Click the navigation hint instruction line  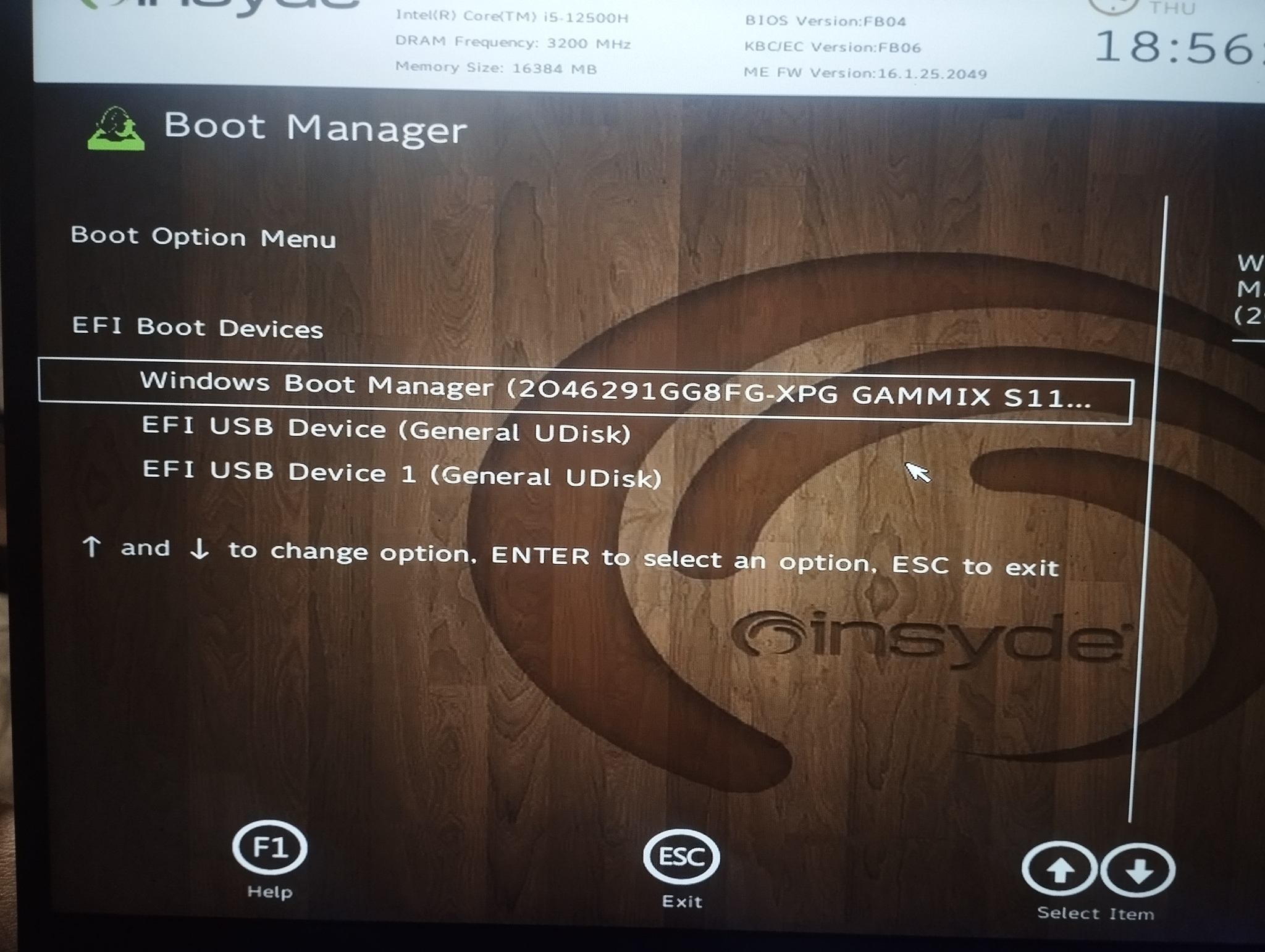[570, 556]
